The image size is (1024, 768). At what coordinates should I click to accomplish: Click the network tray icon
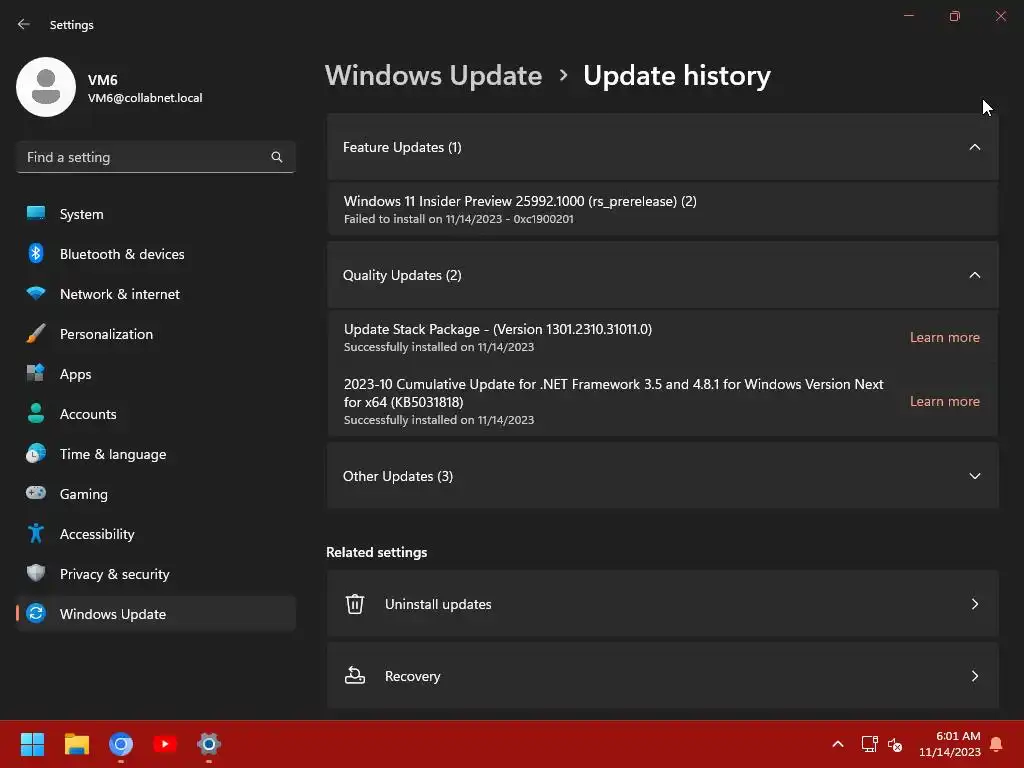pos(869,744)
